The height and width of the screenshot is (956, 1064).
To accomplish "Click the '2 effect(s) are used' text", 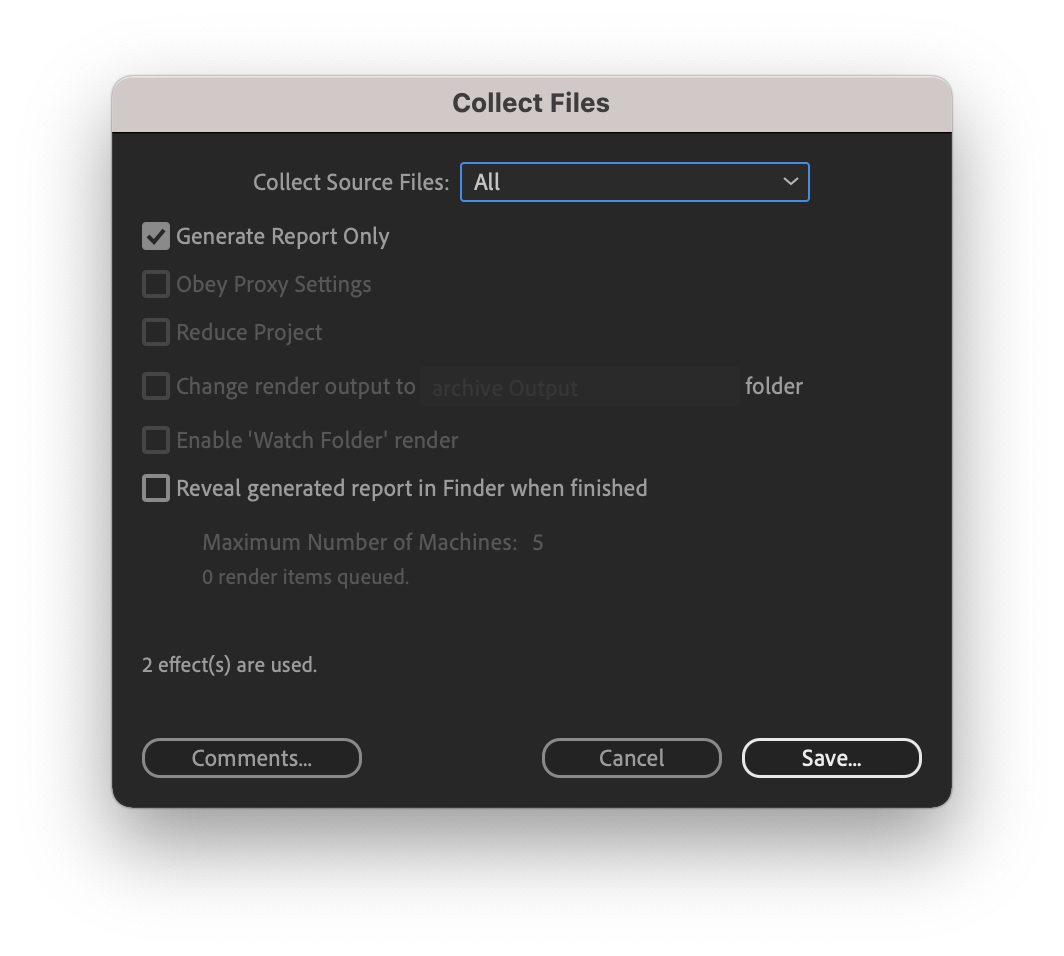I will click(229, 664).
